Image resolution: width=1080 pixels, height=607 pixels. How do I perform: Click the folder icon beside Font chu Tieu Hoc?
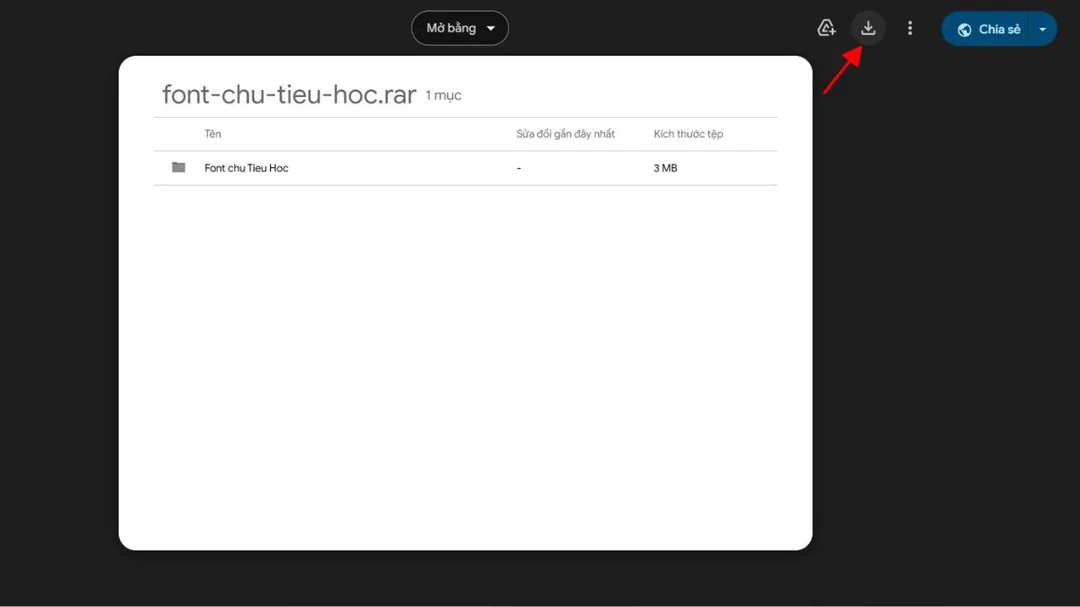coord(177,167)
